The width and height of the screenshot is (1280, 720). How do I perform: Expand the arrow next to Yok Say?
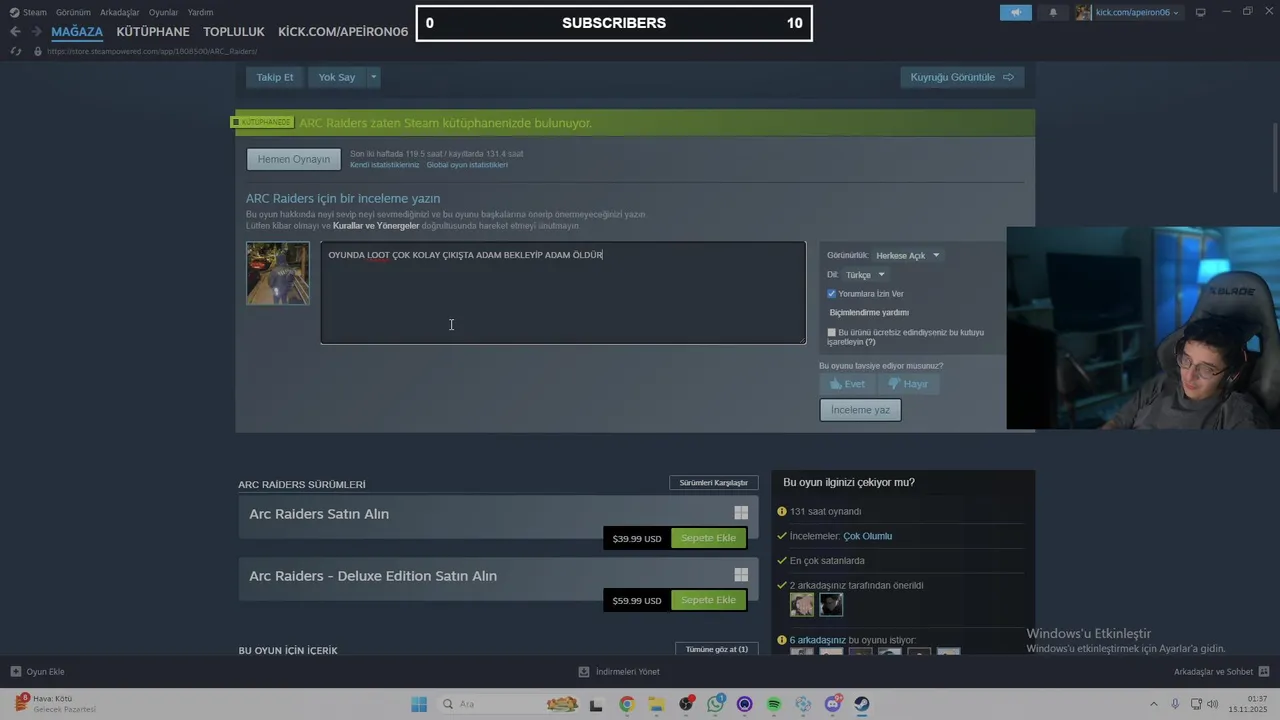pos(374,77)
